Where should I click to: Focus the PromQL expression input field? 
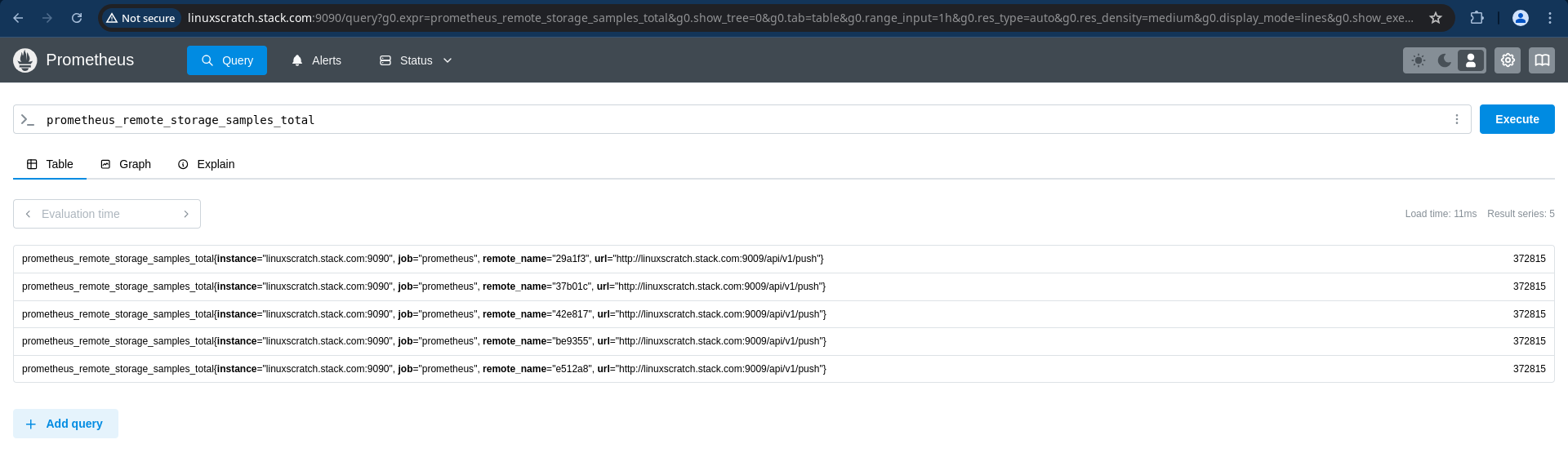coord(743,120)
